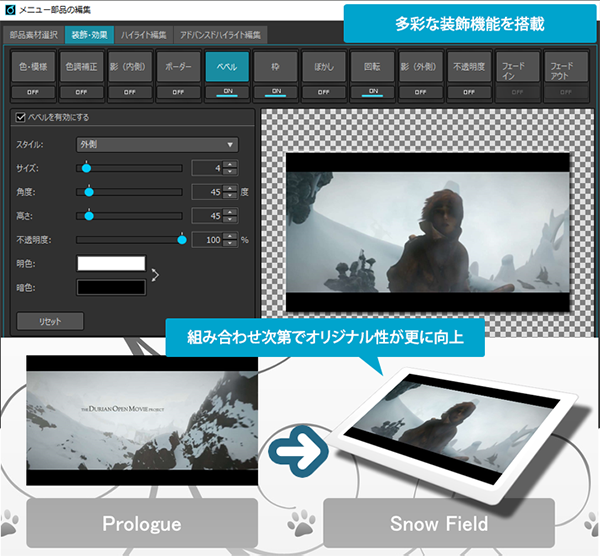Select the 色・模様 effect button
Viewport: 600px width, 556px height.
tap(33, 67)
